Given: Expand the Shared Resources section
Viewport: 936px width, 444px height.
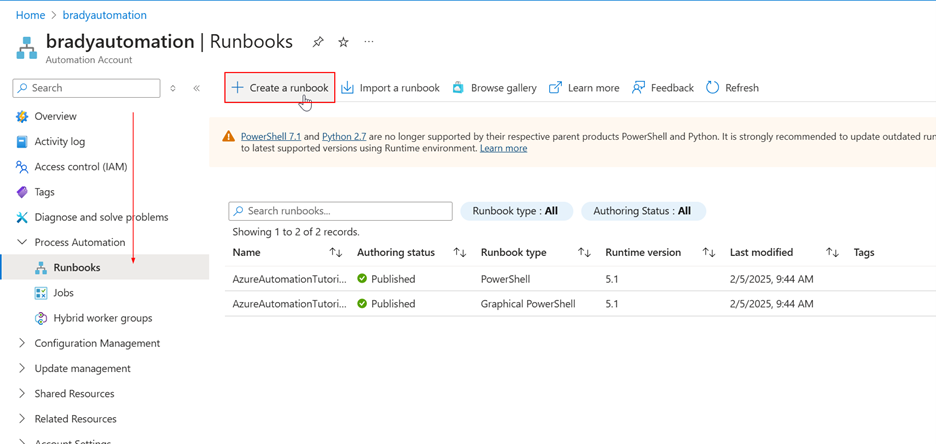Looking at the screenshot, I should tap(22, 393).
